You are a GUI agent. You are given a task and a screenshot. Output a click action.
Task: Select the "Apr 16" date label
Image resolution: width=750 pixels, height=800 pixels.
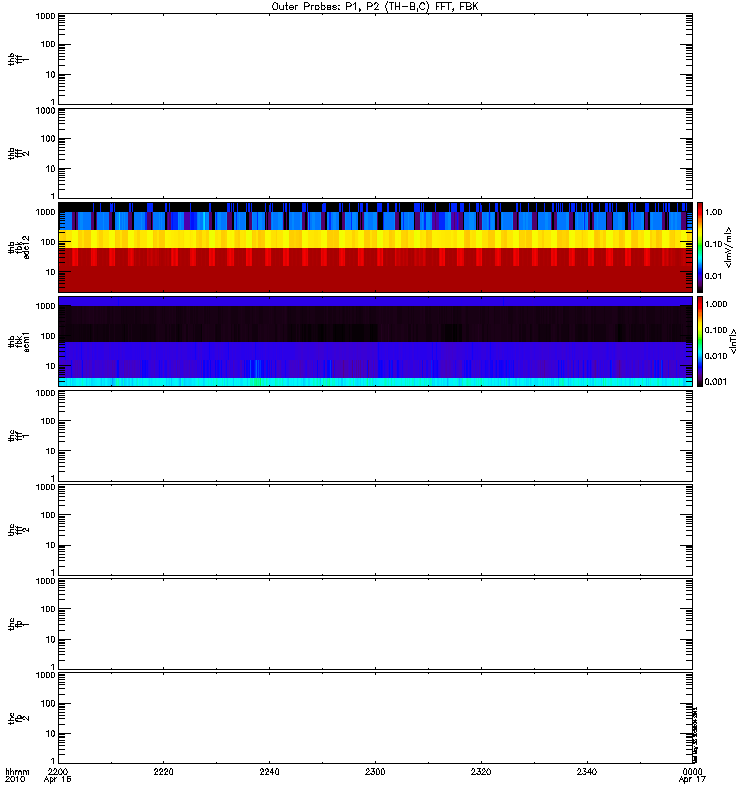[57, 780]
